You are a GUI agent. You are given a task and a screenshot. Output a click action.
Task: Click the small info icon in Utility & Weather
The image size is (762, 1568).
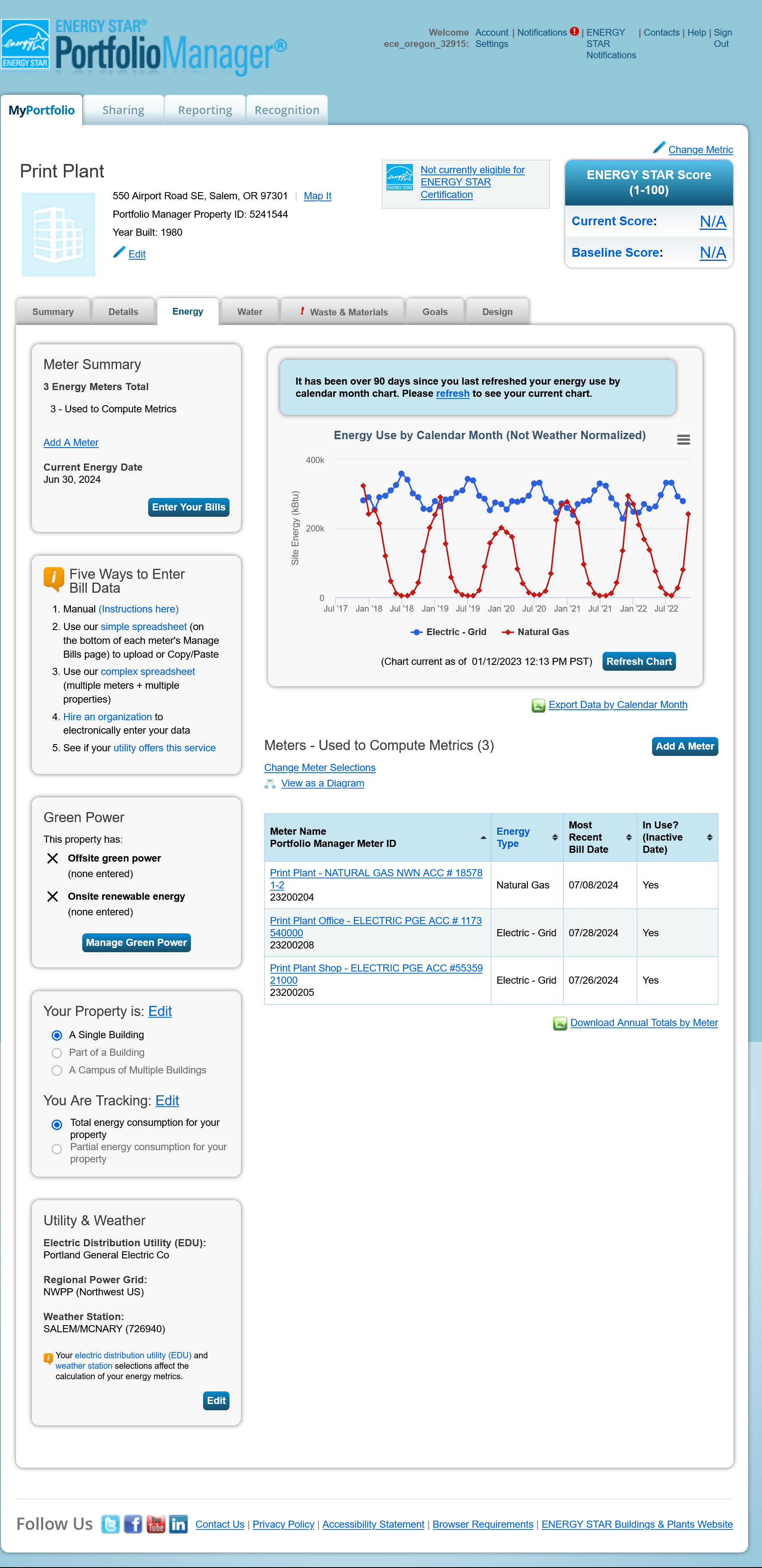[x=48, y=1359]
